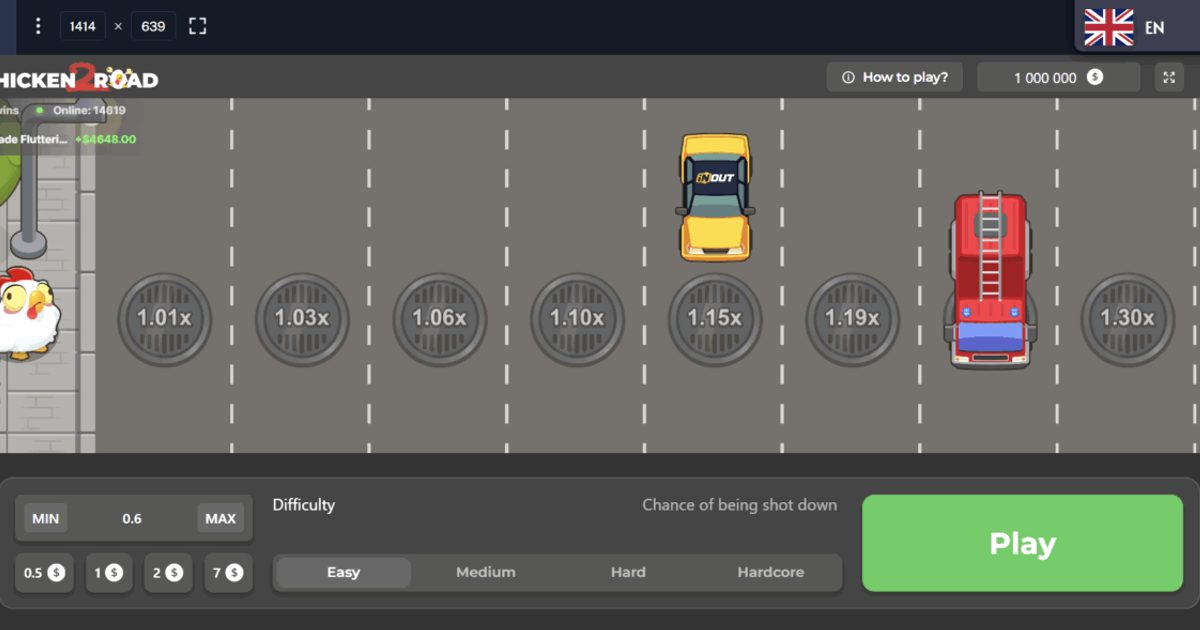Open the three-dot options menu
Screen dimensions: 1200x630
coord(38,26)
